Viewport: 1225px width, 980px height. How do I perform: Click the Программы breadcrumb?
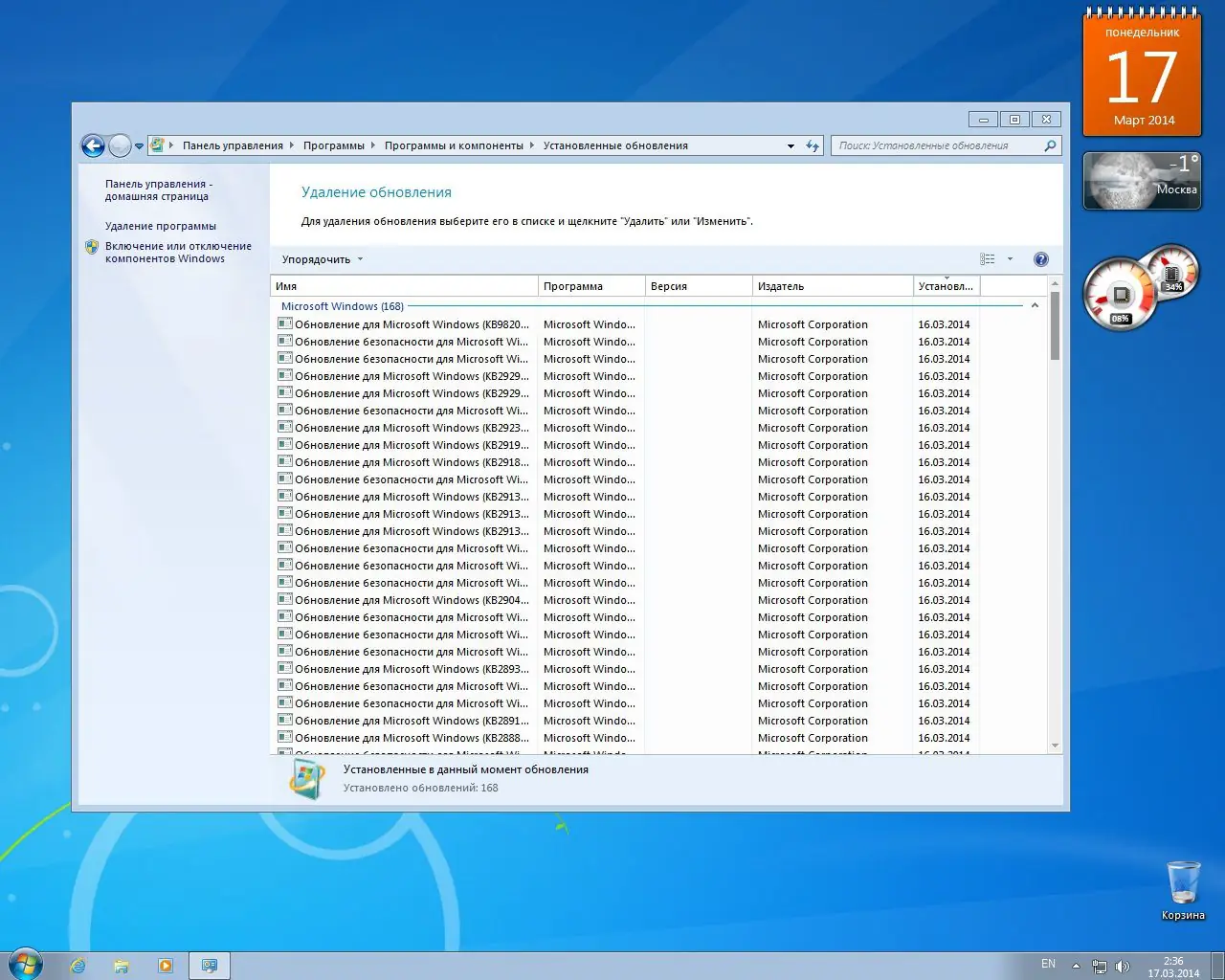pyautogui.click(x=334, y=145)
